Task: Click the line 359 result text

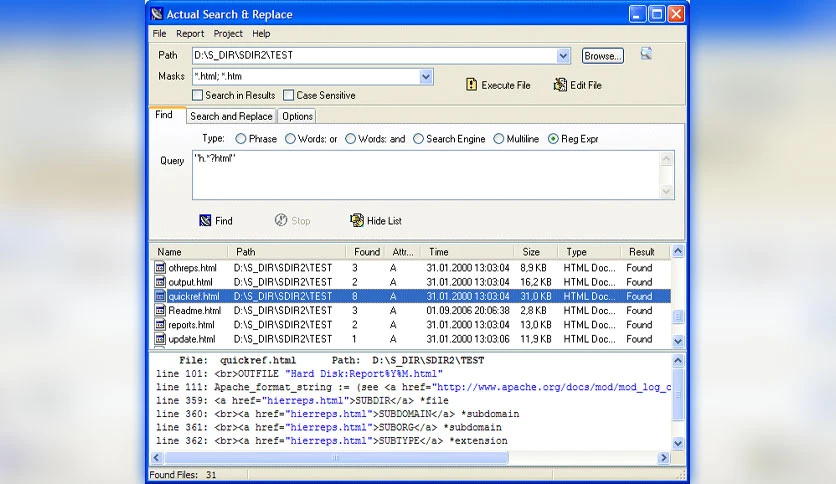Action: tap(302, 401)
